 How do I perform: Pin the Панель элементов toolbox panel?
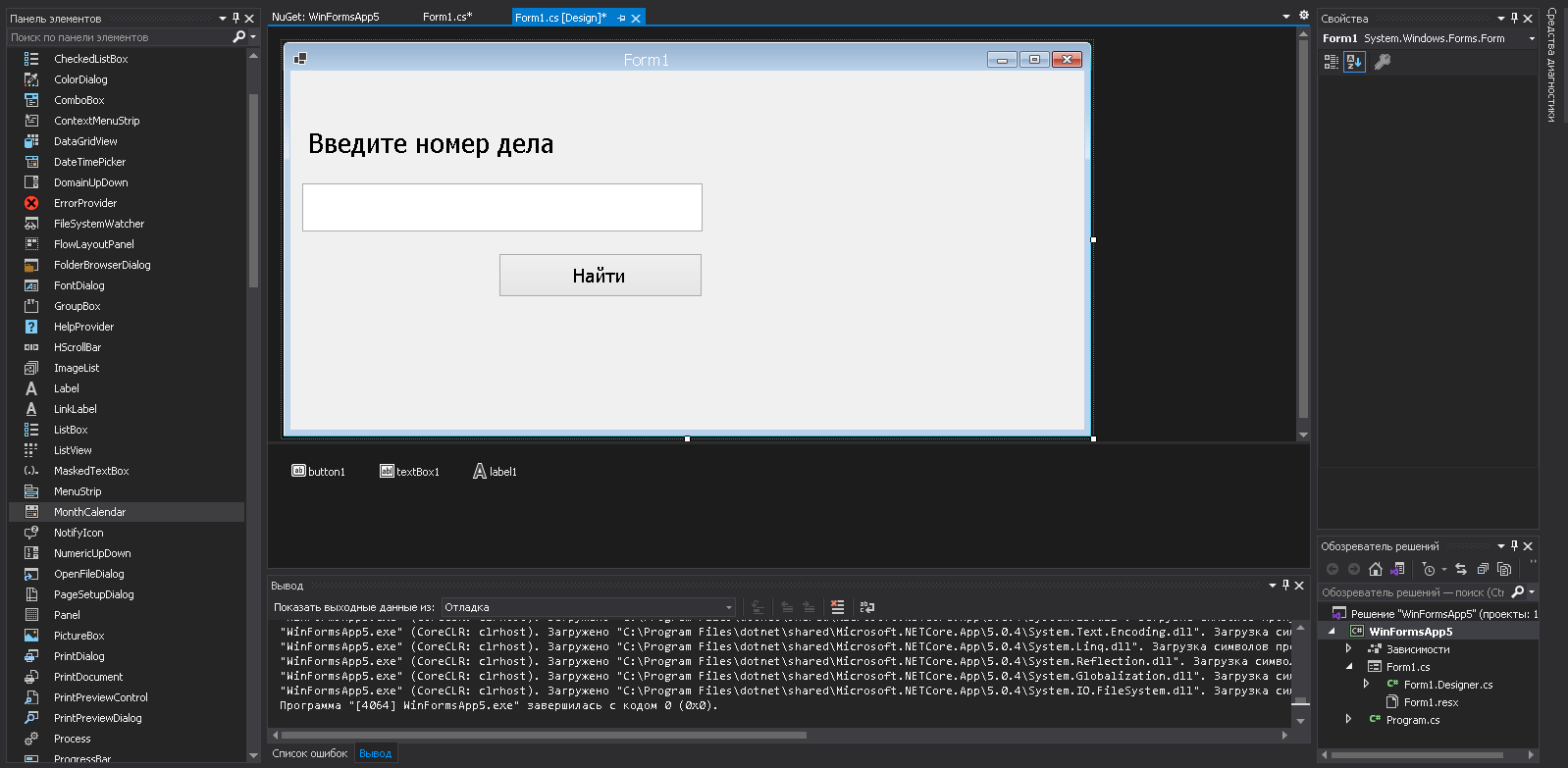(x=235, y=18)
